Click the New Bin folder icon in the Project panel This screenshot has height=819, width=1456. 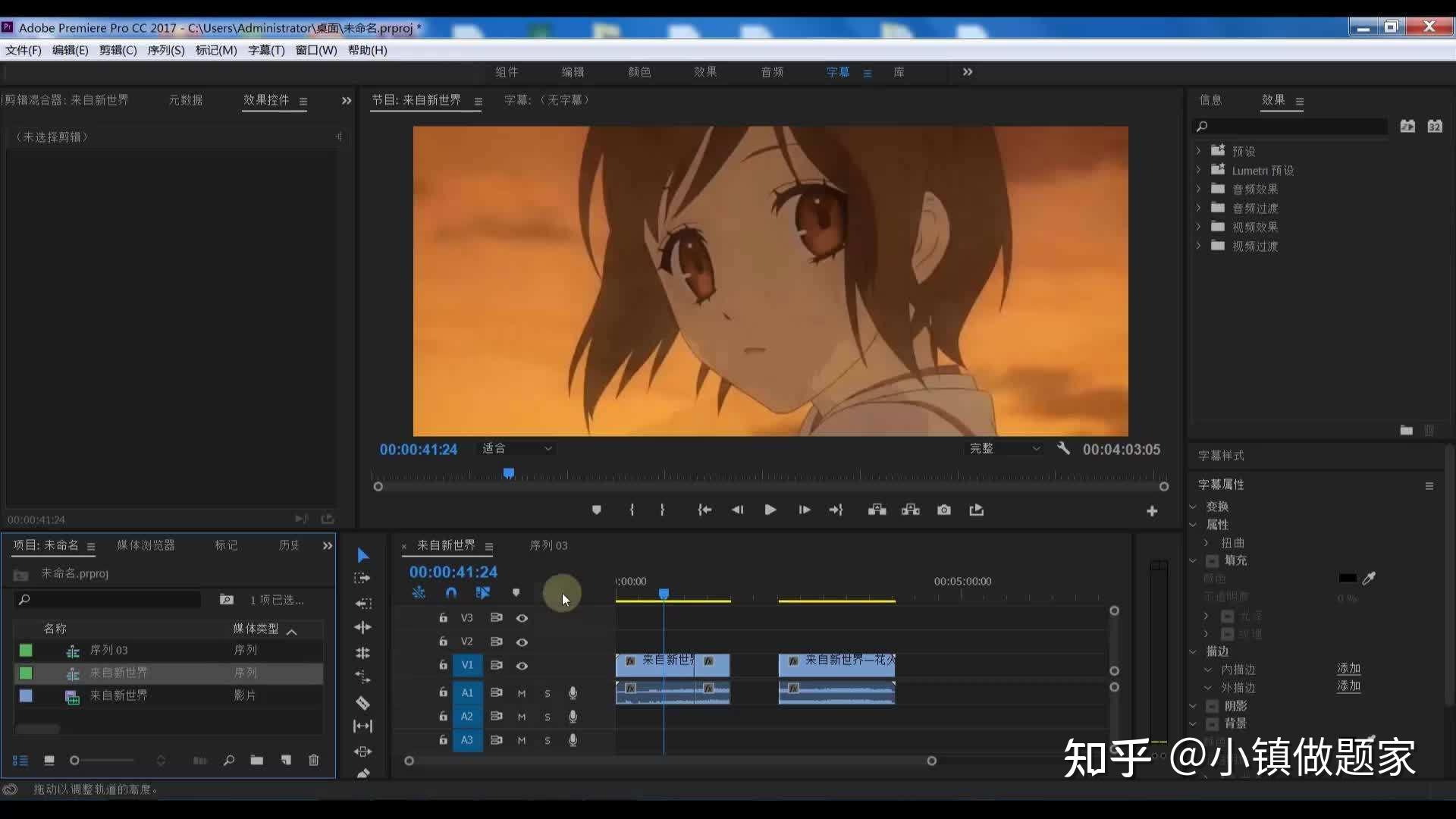pos(257,760)
